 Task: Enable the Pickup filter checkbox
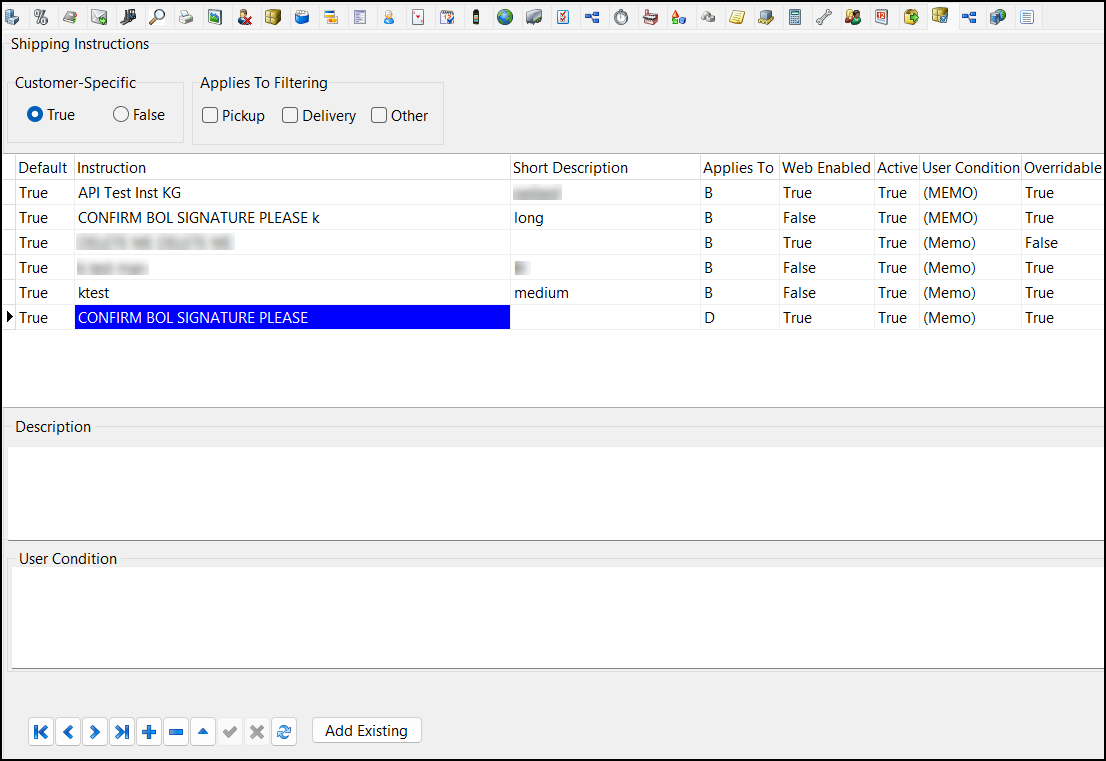[x=210, y=116]
